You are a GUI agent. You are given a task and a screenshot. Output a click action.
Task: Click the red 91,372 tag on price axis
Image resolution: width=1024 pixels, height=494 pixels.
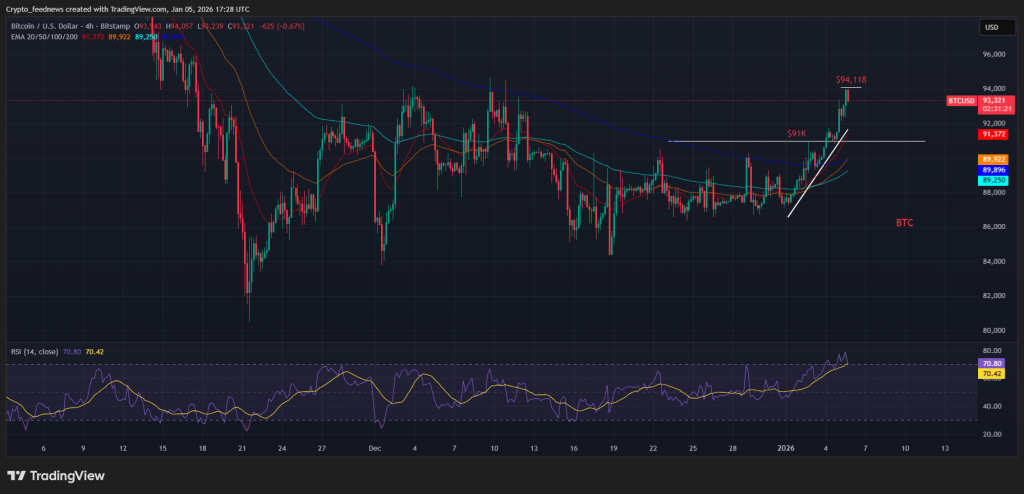(x=993, y=134)
